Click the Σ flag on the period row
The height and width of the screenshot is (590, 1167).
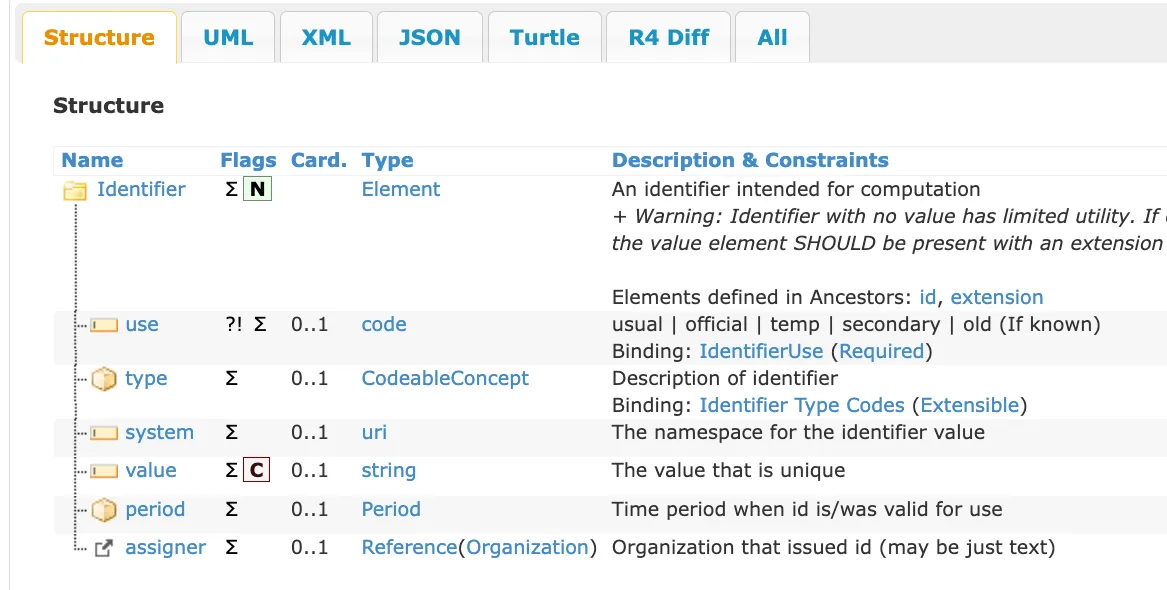click(x=232, y=509)
